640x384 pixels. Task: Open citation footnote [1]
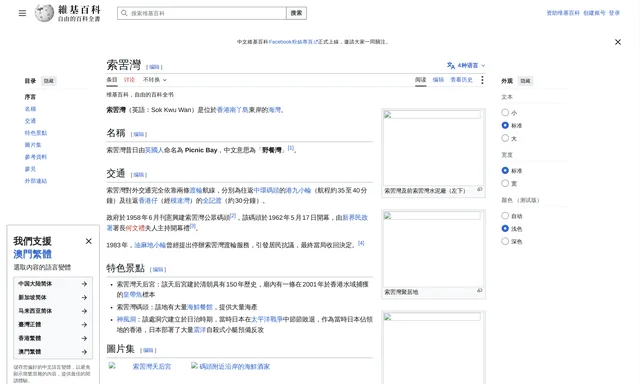point(291,148)
